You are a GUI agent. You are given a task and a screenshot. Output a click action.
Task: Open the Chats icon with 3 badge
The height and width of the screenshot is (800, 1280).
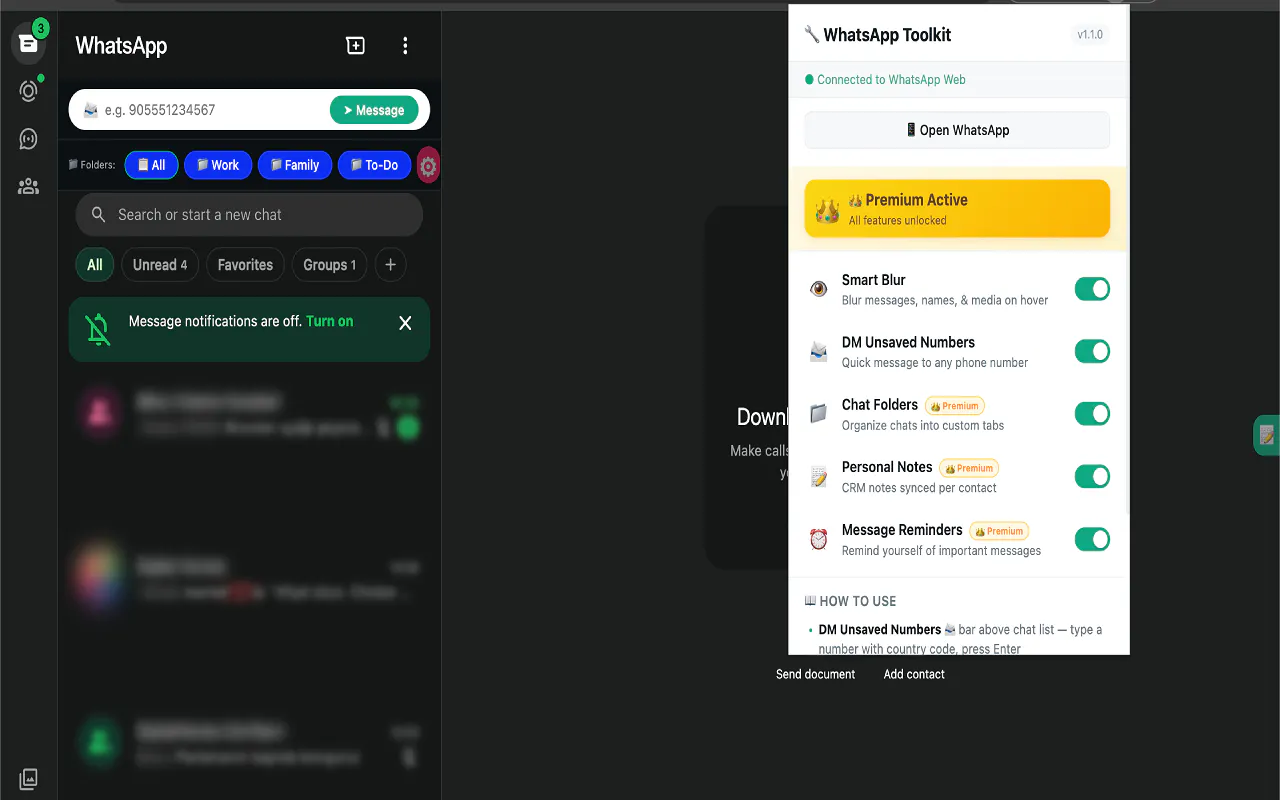[28, 43]
